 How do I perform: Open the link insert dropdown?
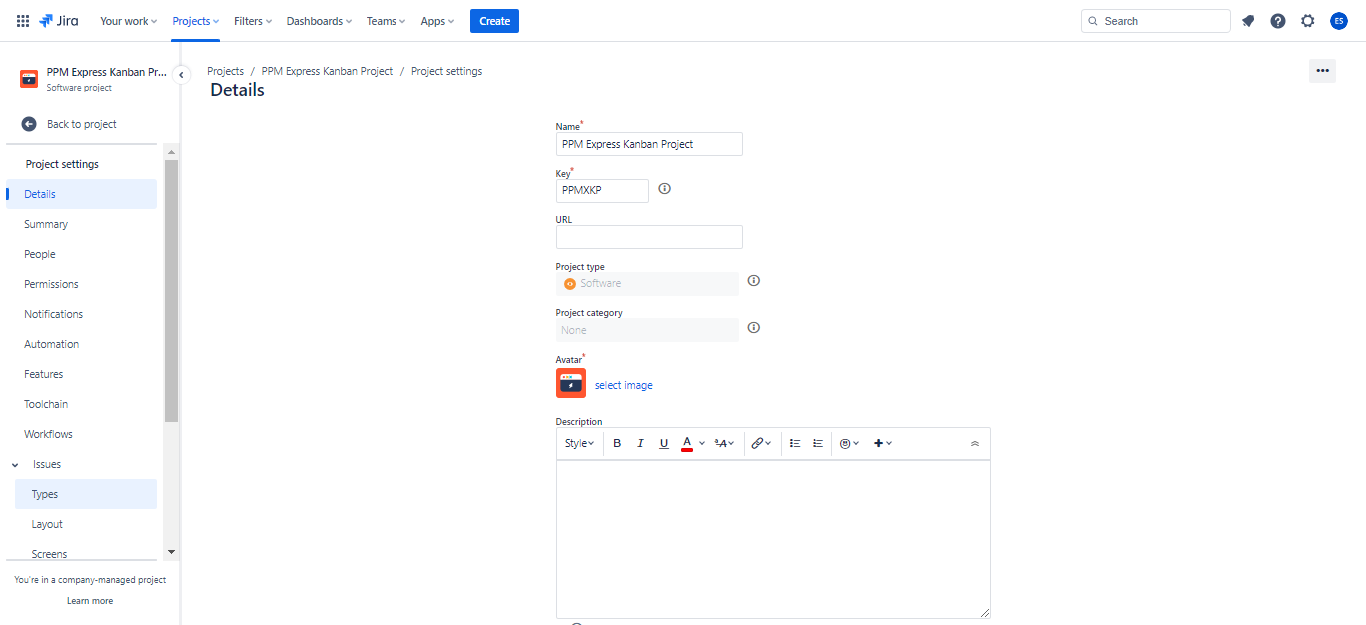click(x=761, y=443)
